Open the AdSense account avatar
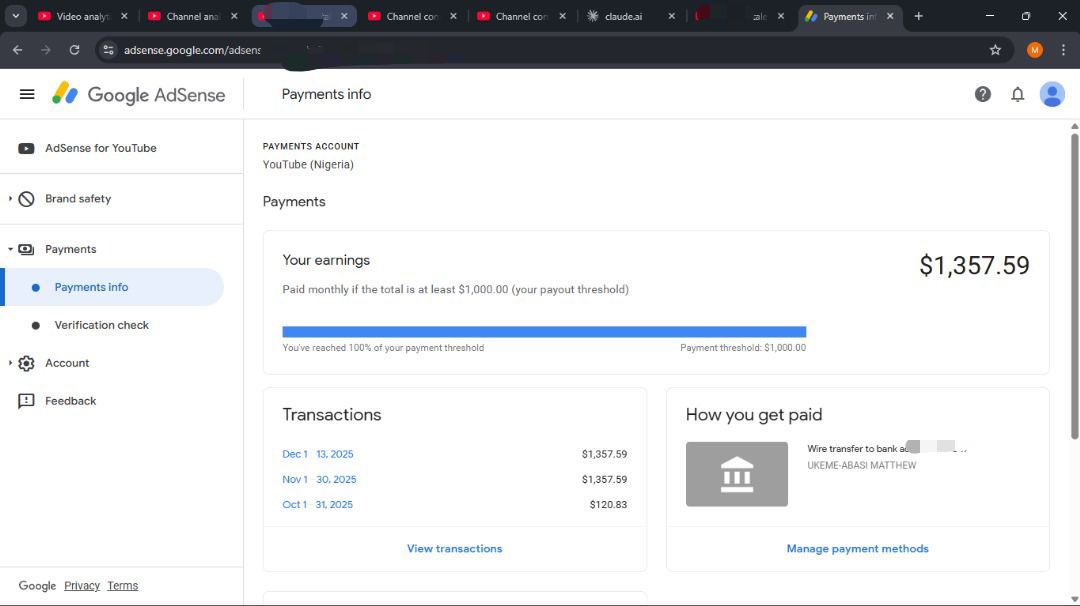This screenshot has width=1080, height=606. 1052,94
